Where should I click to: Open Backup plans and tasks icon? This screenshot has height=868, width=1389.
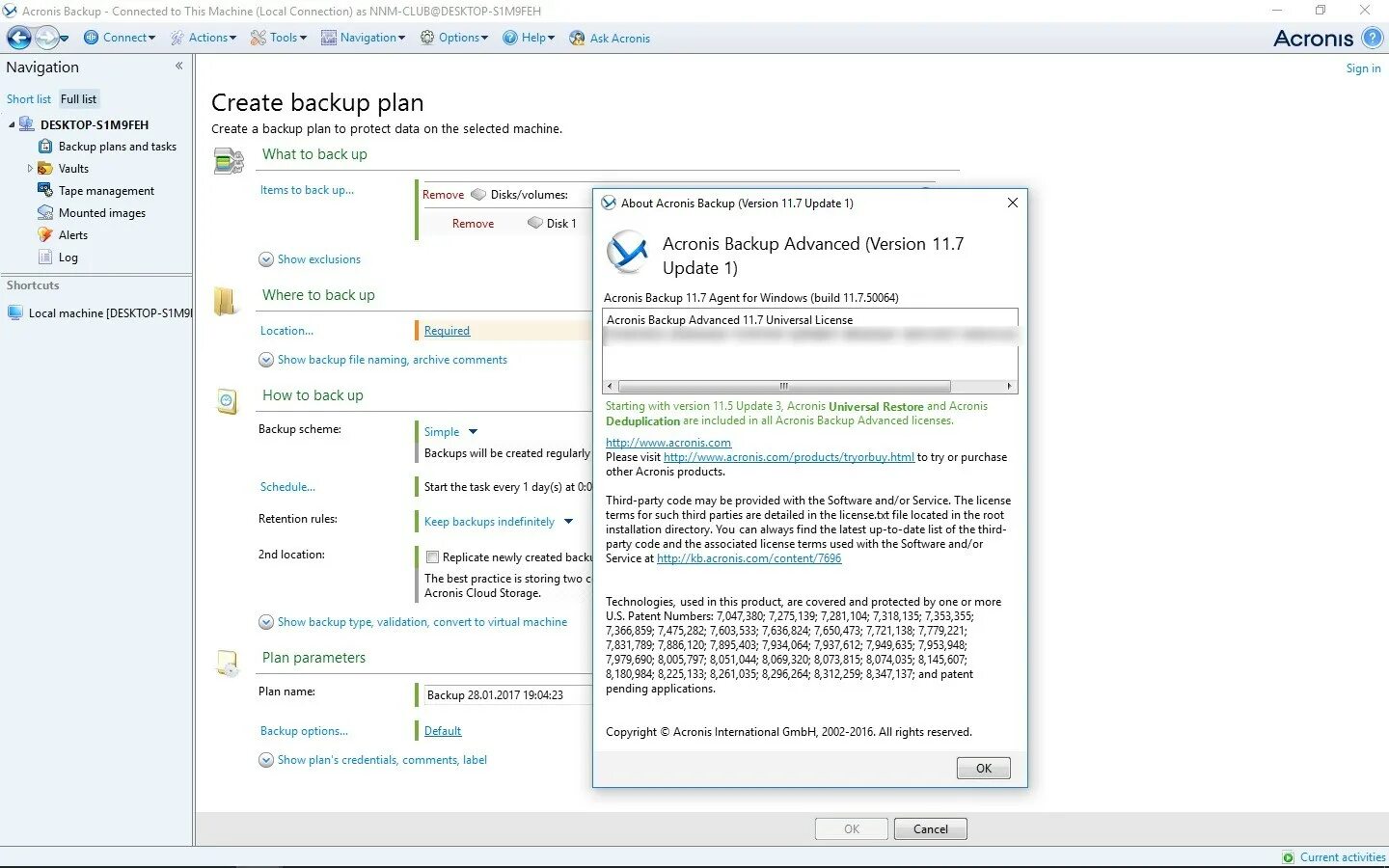coord(44,147)
